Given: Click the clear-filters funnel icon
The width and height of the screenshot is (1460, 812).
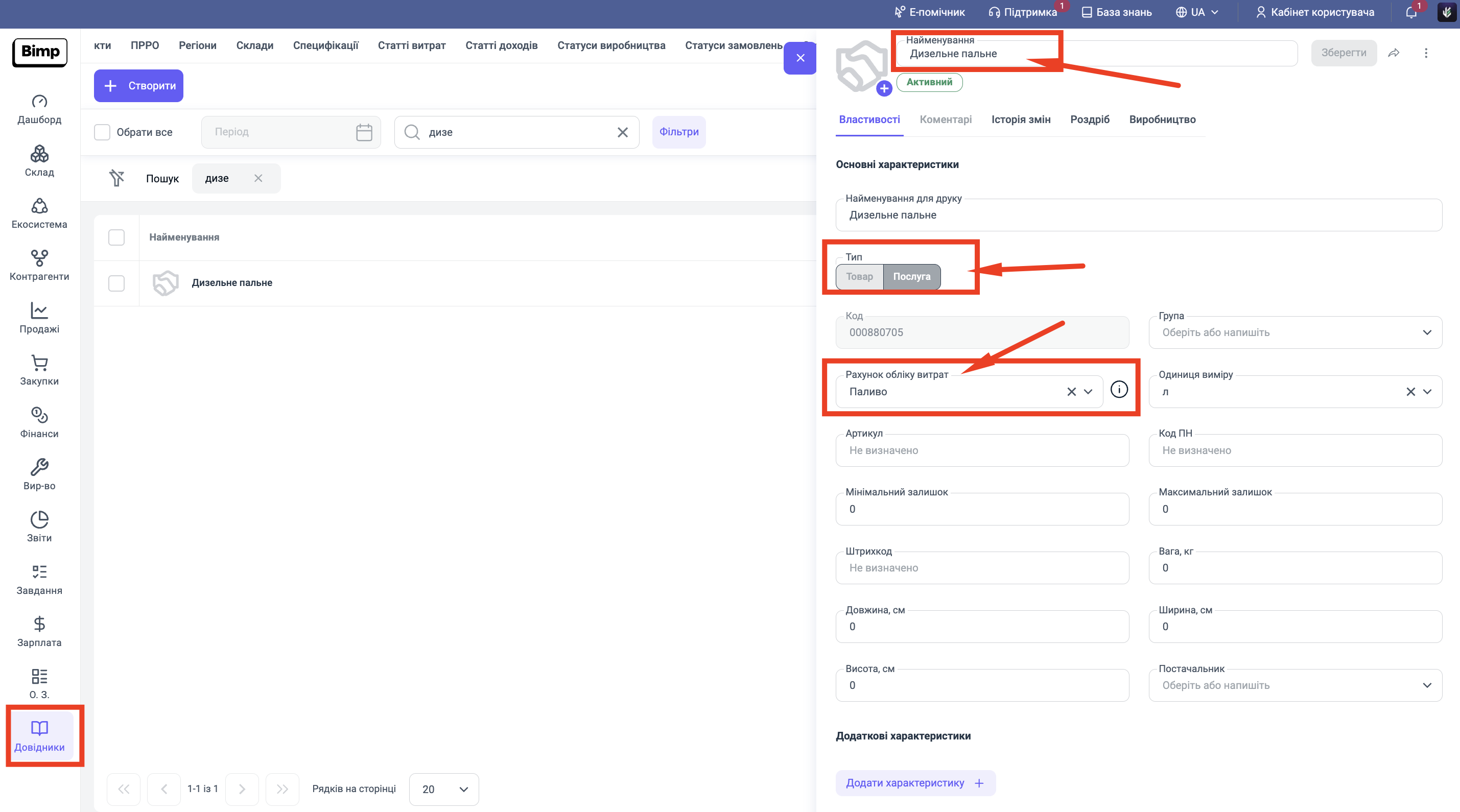Looking at the screenshot, I should tap(117, 178).
